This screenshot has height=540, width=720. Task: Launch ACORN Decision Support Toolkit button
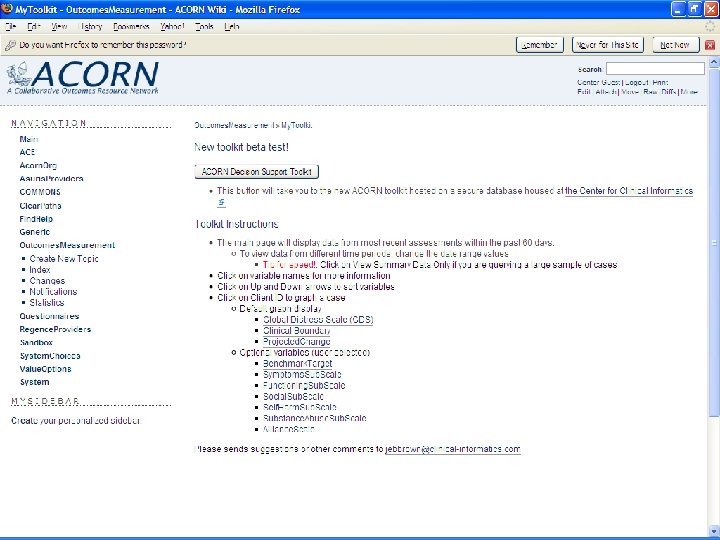point(257,172)
